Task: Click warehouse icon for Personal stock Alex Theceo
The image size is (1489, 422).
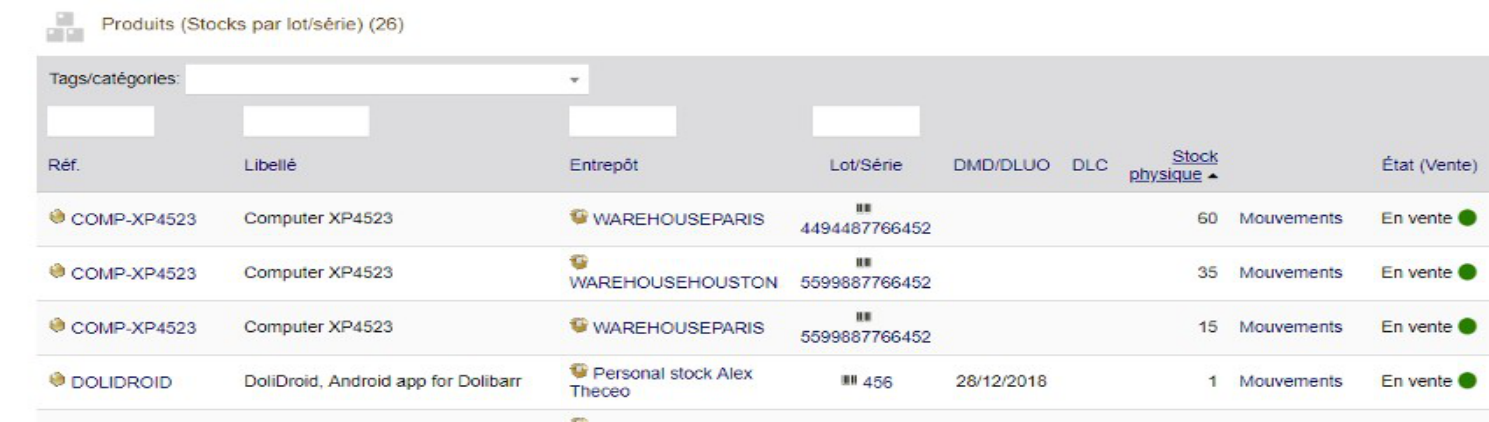Action: (577, 372)
